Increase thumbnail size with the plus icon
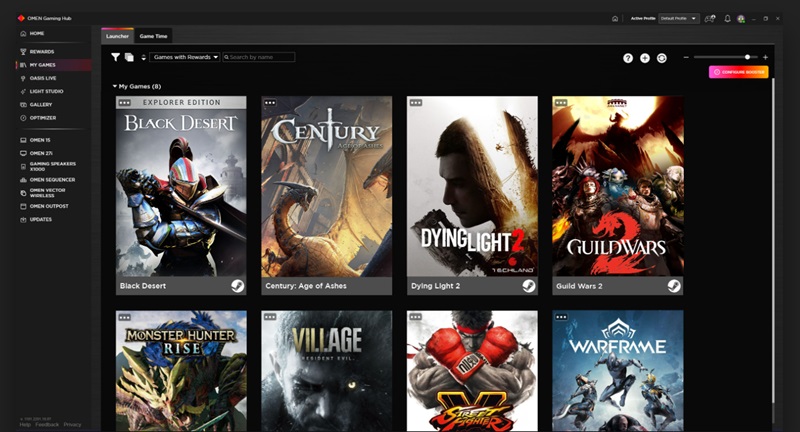Image resolution: width=800 pixels, height=432 pixels. 765,57
